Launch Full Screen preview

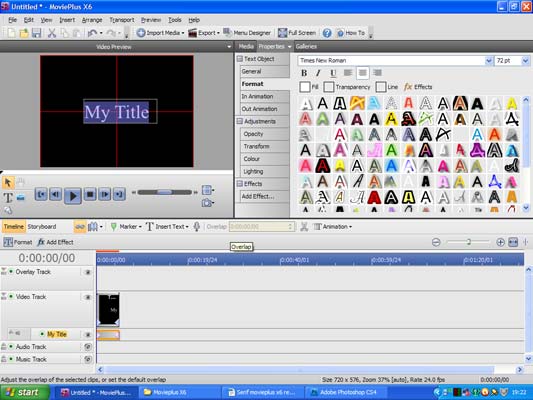(x=297, y=33)
